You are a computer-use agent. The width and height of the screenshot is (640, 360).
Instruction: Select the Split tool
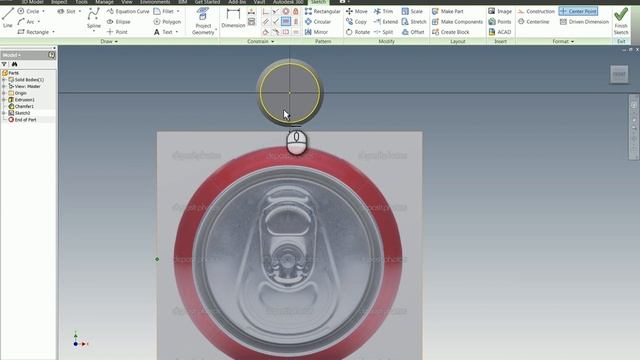click(x=383, y=32)
